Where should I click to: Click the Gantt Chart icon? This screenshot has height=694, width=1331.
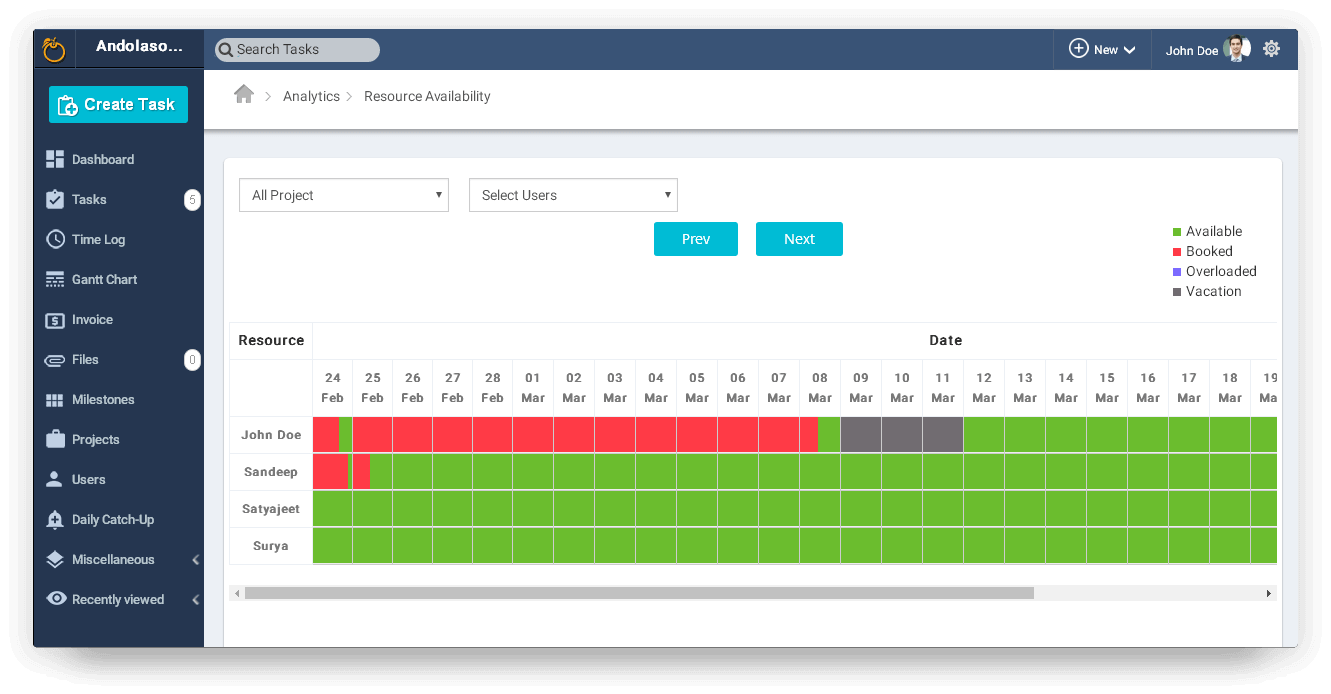coord(55,279)
